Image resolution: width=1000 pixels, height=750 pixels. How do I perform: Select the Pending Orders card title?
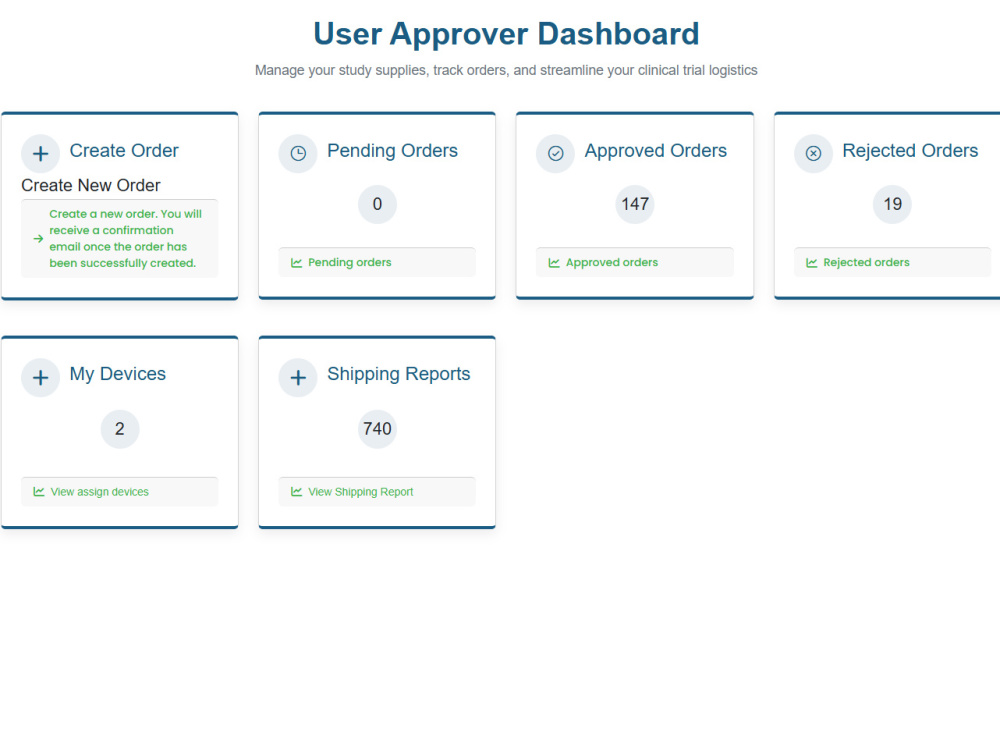tap(392, 151)
